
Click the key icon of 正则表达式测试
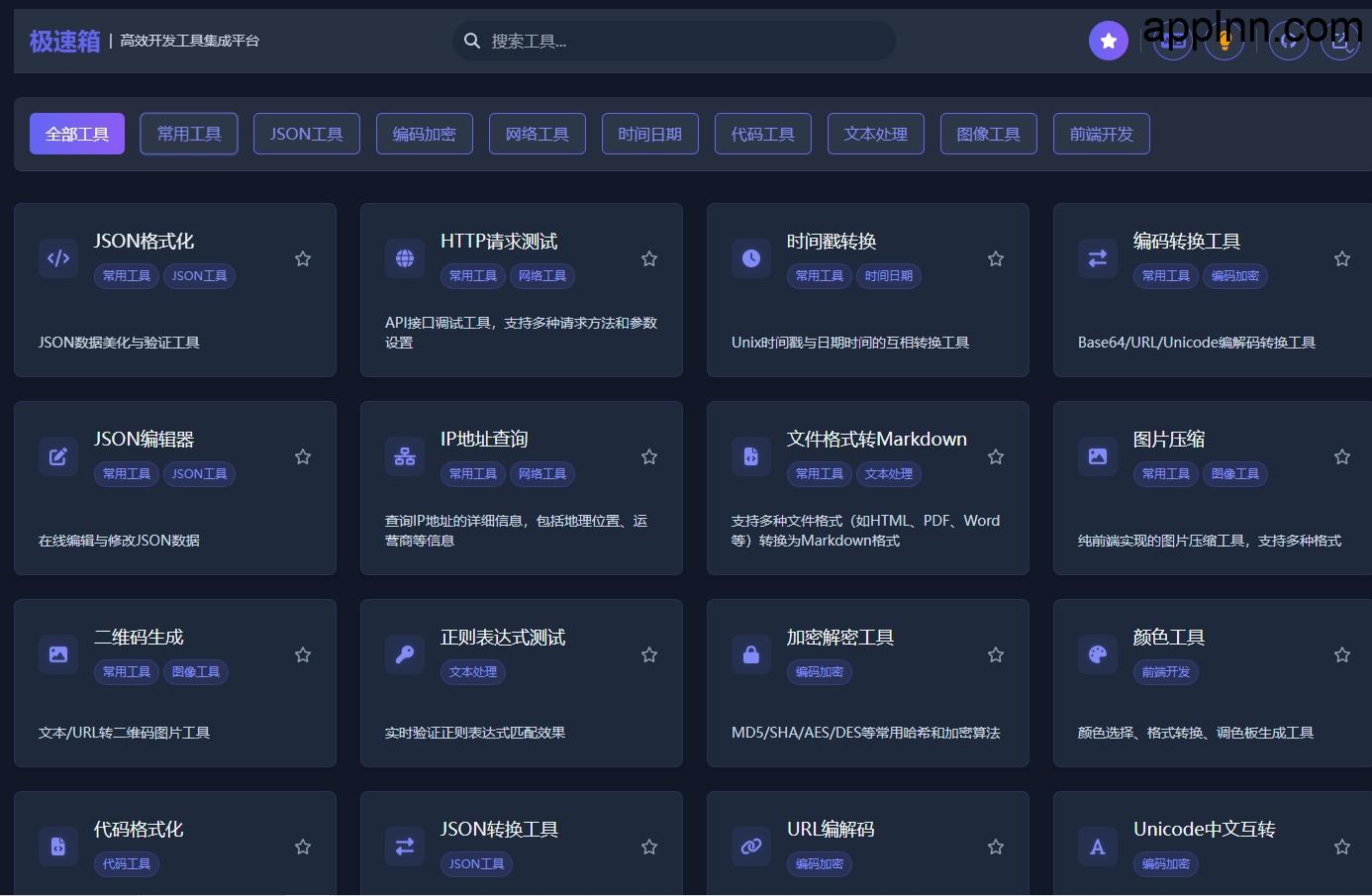coord(405,654)
